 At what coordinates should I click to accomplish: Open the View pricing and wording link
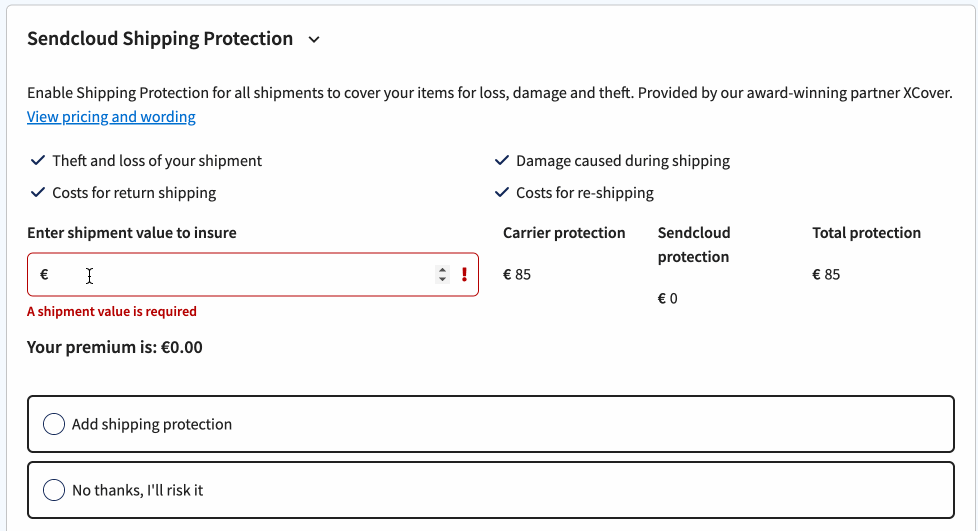(x=111, y=117)
